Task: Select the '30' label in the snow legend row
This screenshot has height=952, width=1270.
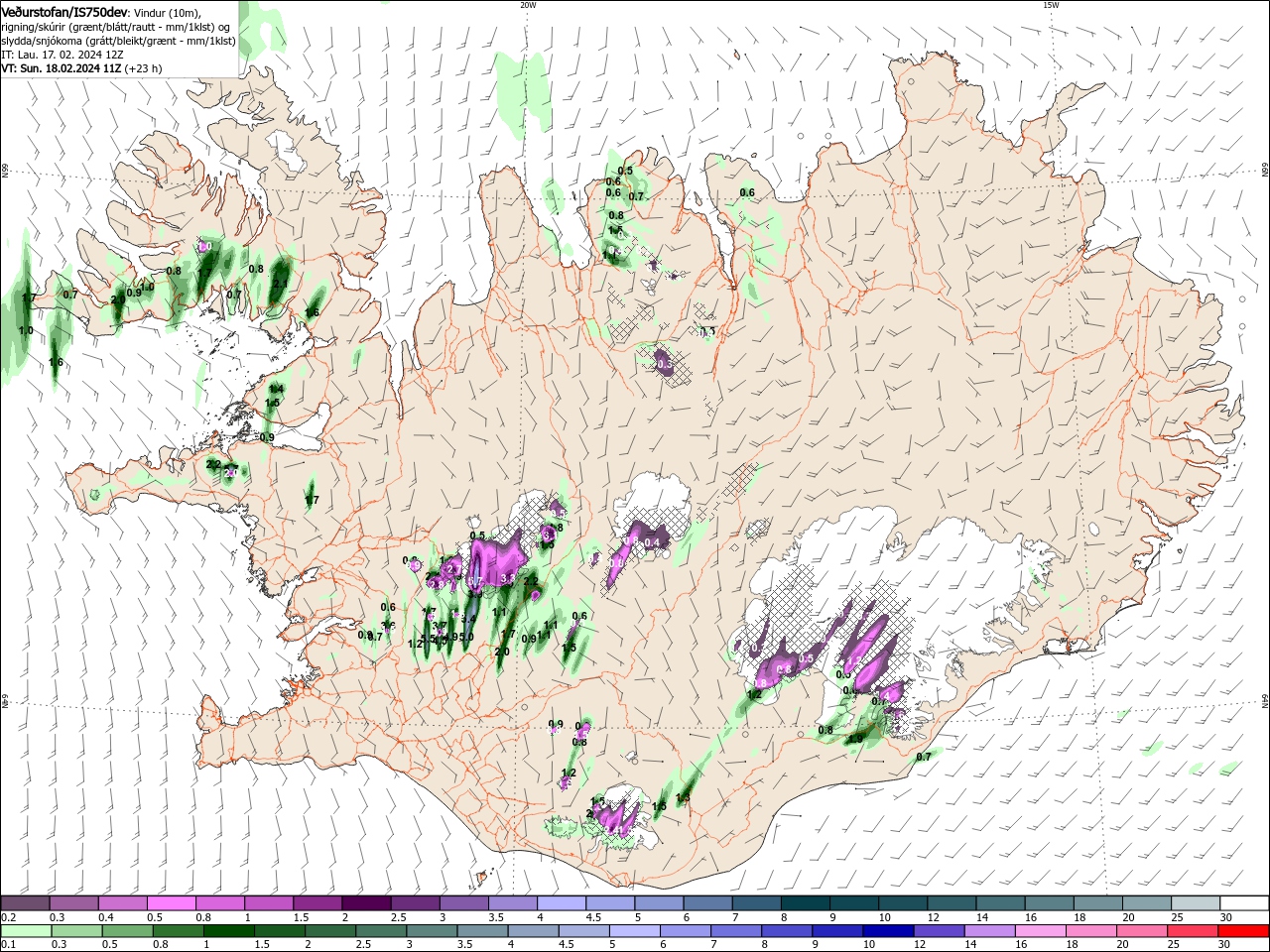Action: point(1226,917)
